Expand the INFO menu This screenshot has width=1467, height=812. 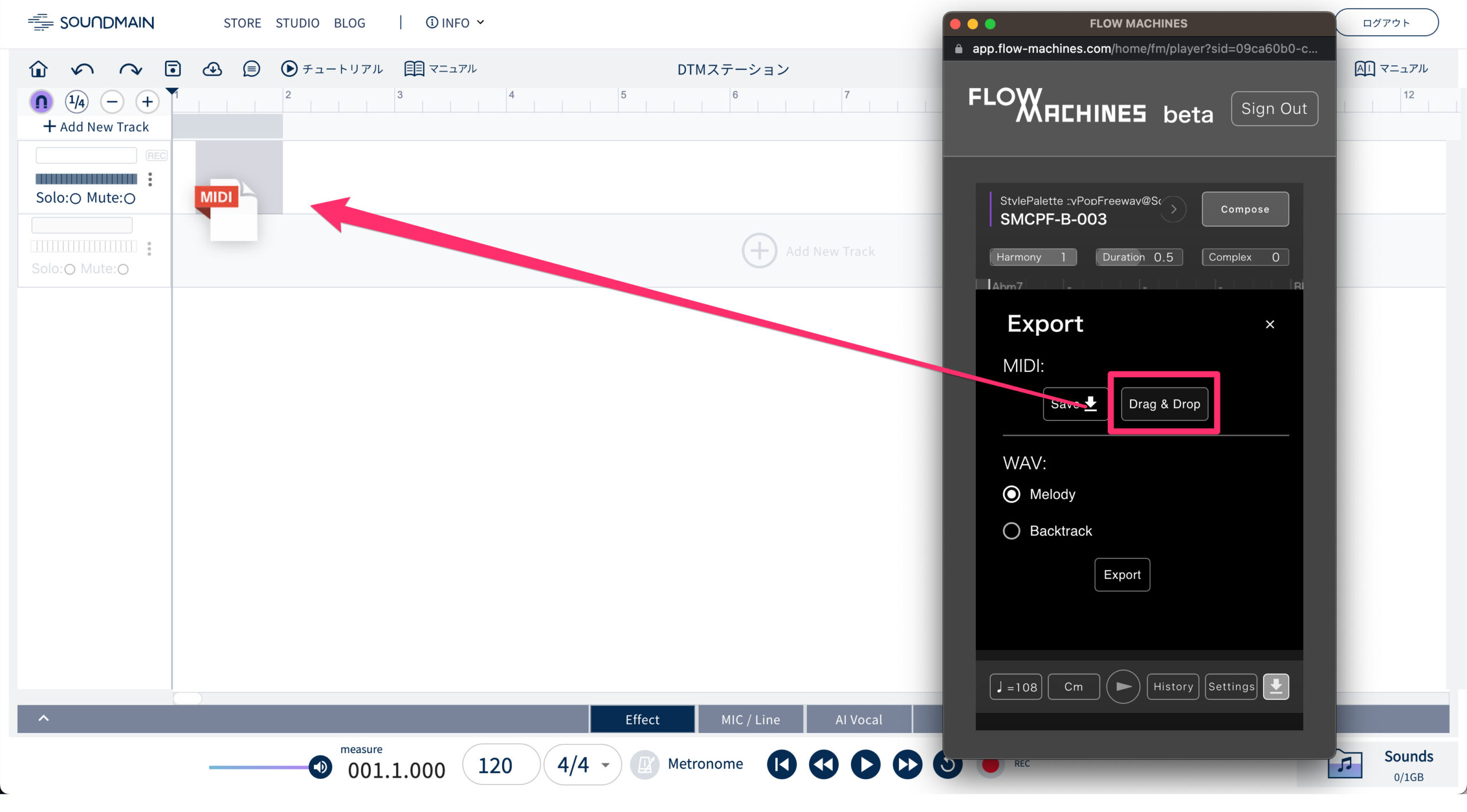click(455, 23)
